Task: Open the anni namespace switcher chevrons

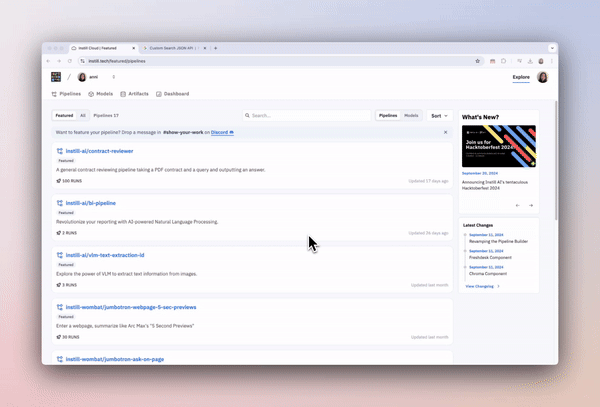Action: pos(114,77)
